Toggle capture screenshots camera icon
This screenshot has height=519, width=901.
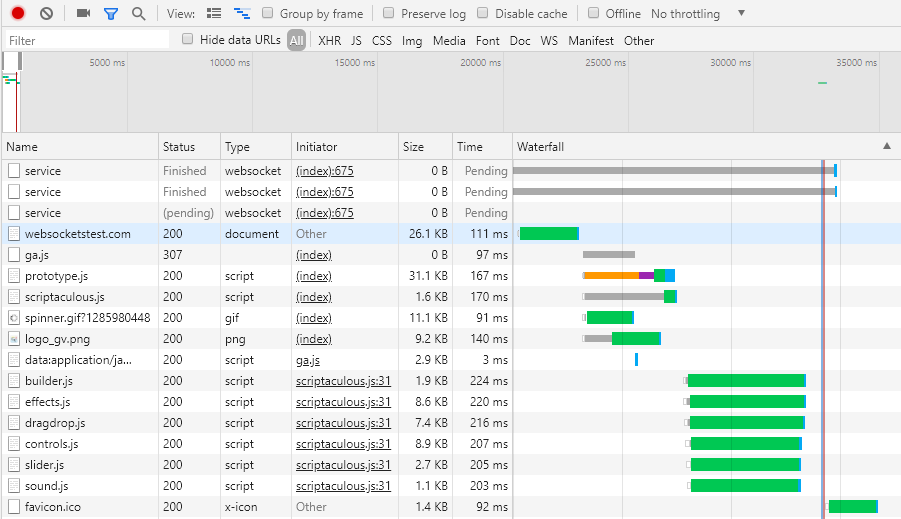click(83, 13)
